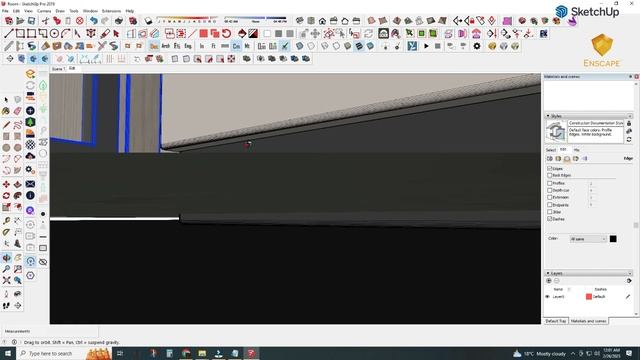
Task: Select the Circle drawing tool
Action: click(54, 33)
